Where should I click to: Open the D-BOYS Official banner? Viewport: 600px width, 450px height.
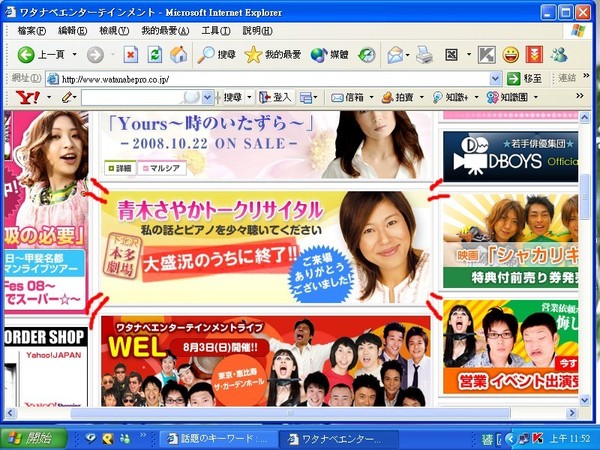point(510,157)
